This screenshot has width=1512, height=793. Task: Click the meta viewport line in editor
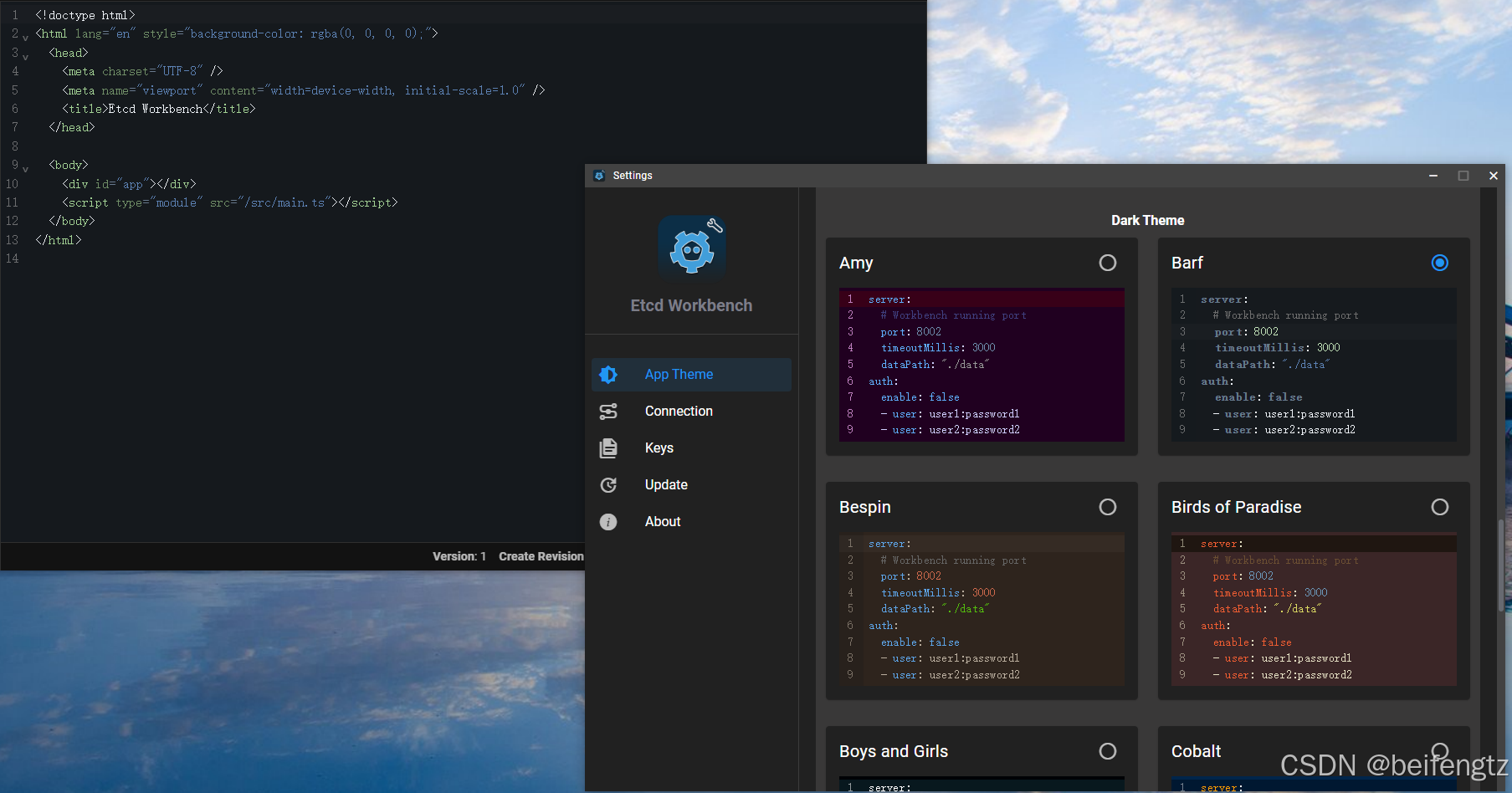pyautogui.click(x=304, y=90)
